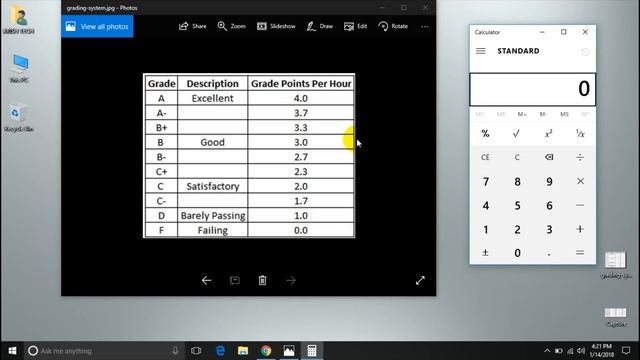This screenshot has width=640, height=360.
Task: Click digit 4 on Calculator
Action: [x=485, y=205]
